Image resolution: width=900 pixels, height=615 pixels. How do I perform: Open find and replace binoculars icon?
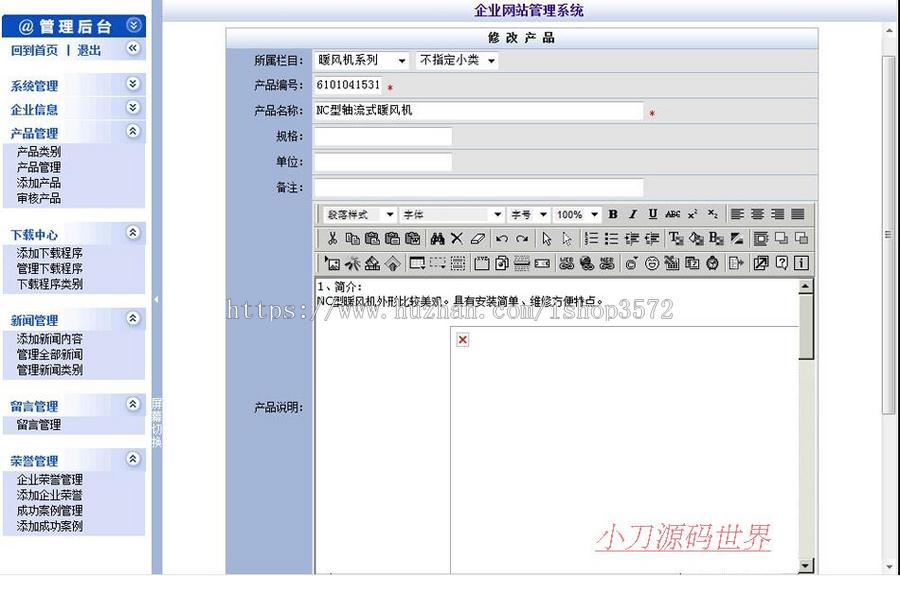(437, 238)
